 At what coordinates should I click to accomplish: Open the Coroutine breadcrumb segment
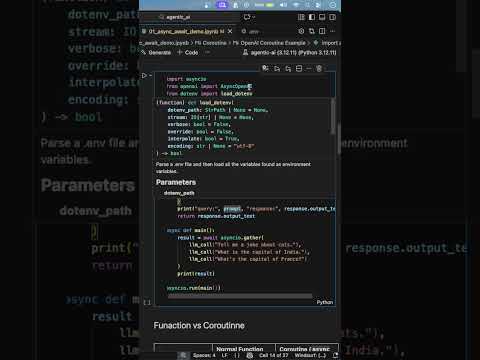pyautogui.click(x=210, y=43)
